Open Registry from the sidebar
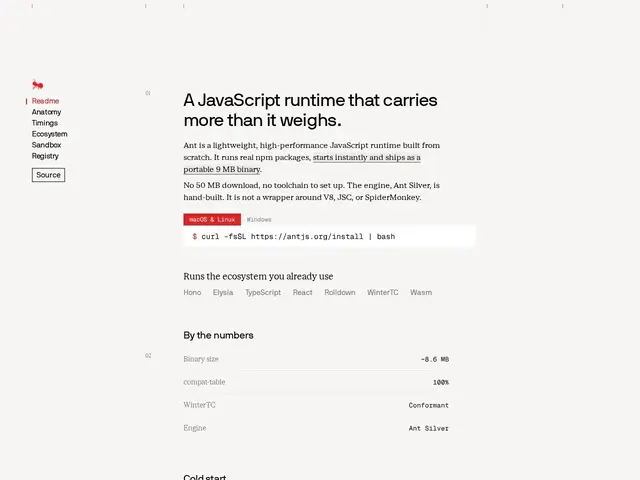This screenshot has width=640, height=480. [x=45, y=156]
